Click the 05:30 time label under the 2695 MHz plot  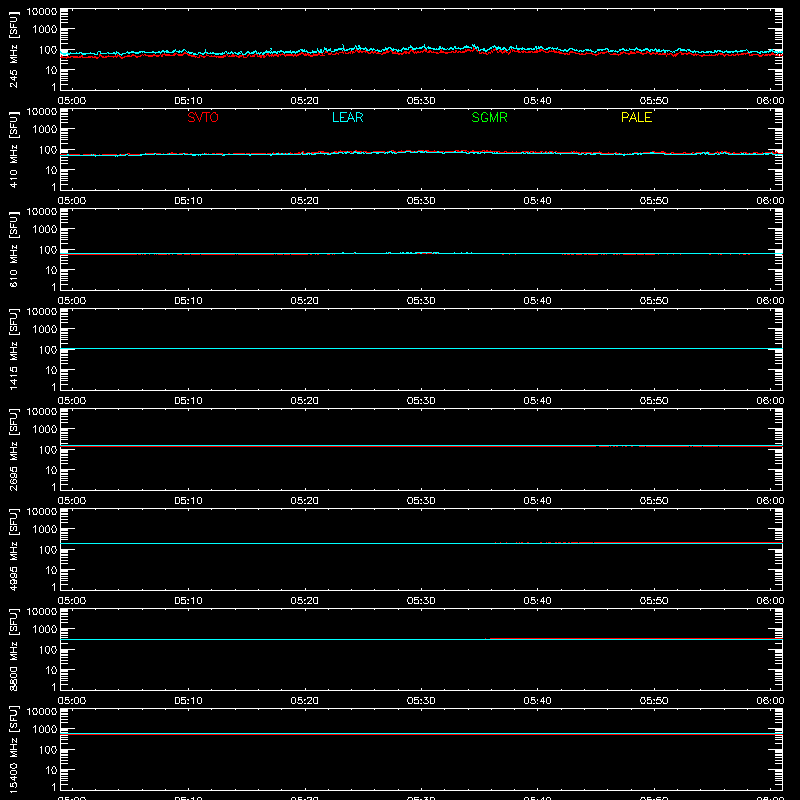(x=421, y=501)
